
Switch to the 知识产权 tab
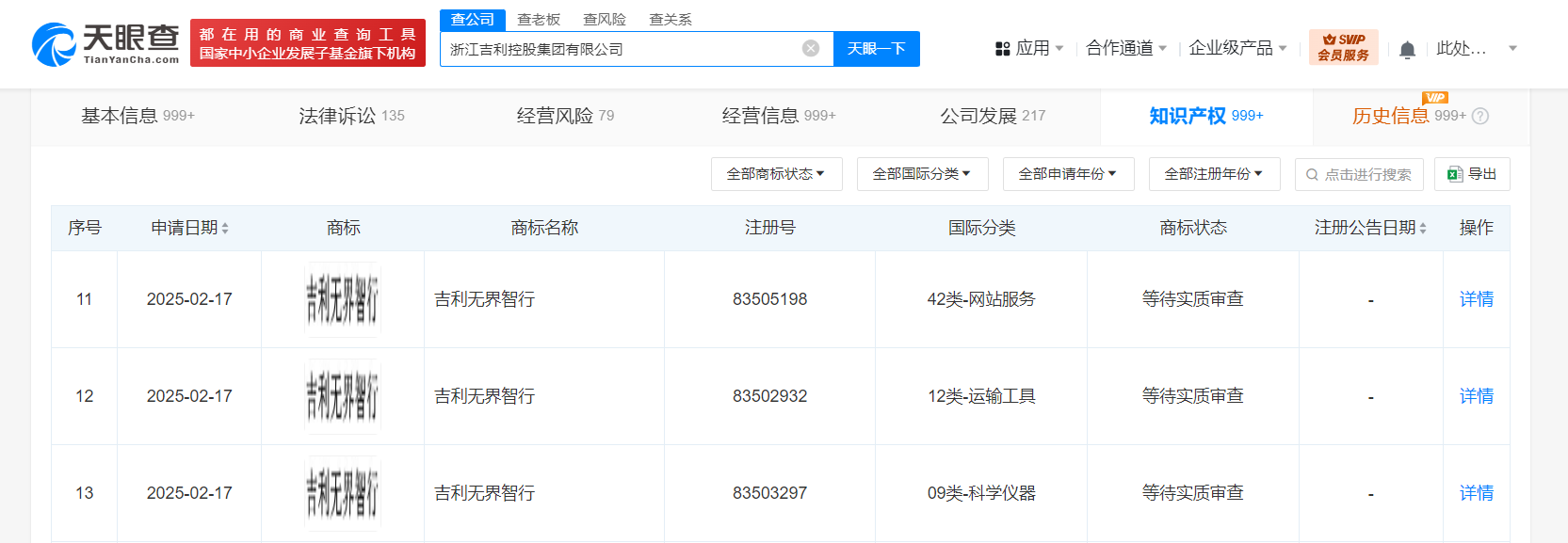(1206, 116)
